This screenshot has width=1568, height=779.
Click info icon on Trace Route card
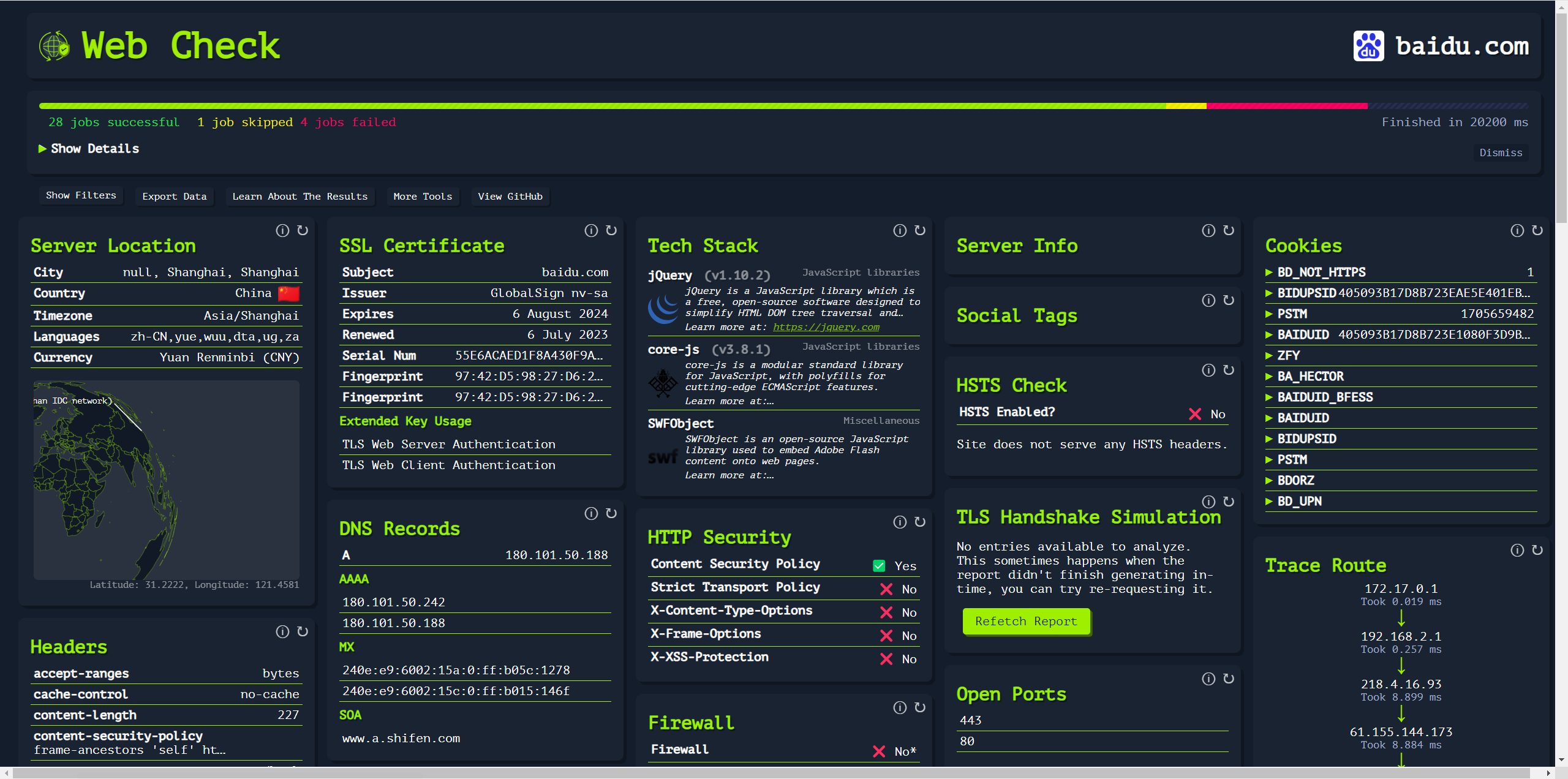1517,550
